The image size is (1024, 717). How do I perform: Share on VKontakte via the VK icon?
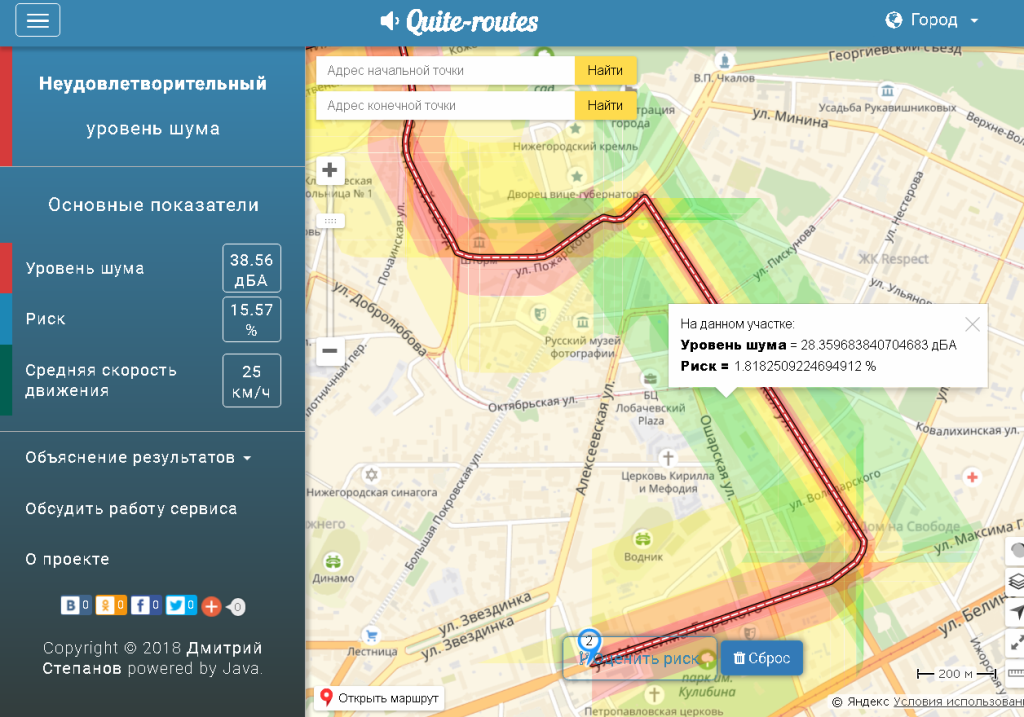click(x=71, y=605)
